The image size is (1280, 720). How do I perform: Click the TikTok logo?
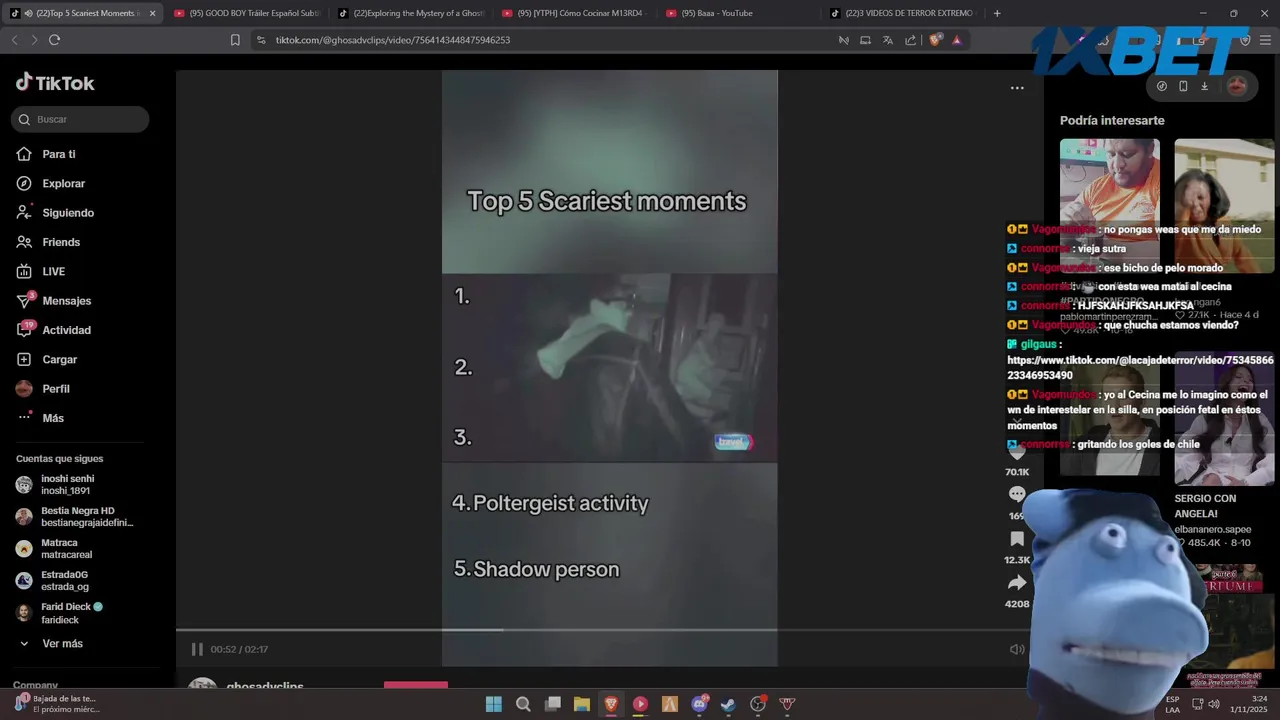coord(55,83)
